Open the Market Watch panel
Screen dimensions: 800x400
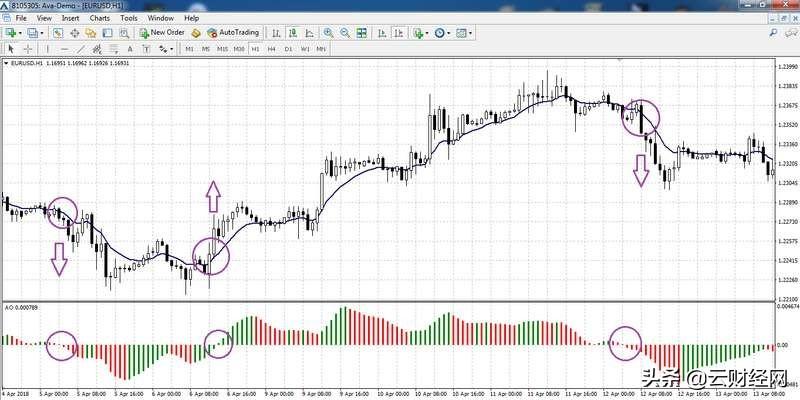(58, 33)
